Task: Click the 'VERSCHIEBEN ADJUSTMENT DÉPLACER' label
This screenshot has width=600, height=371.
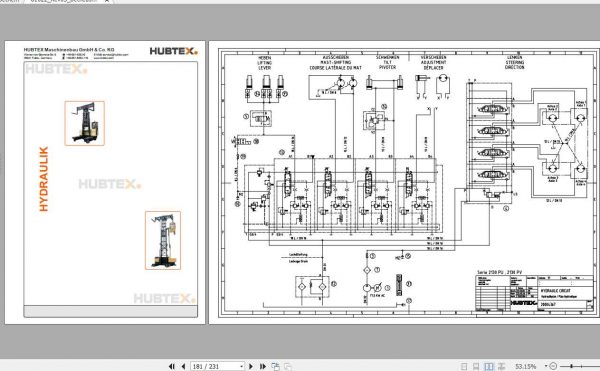Action: click(434, 62)
